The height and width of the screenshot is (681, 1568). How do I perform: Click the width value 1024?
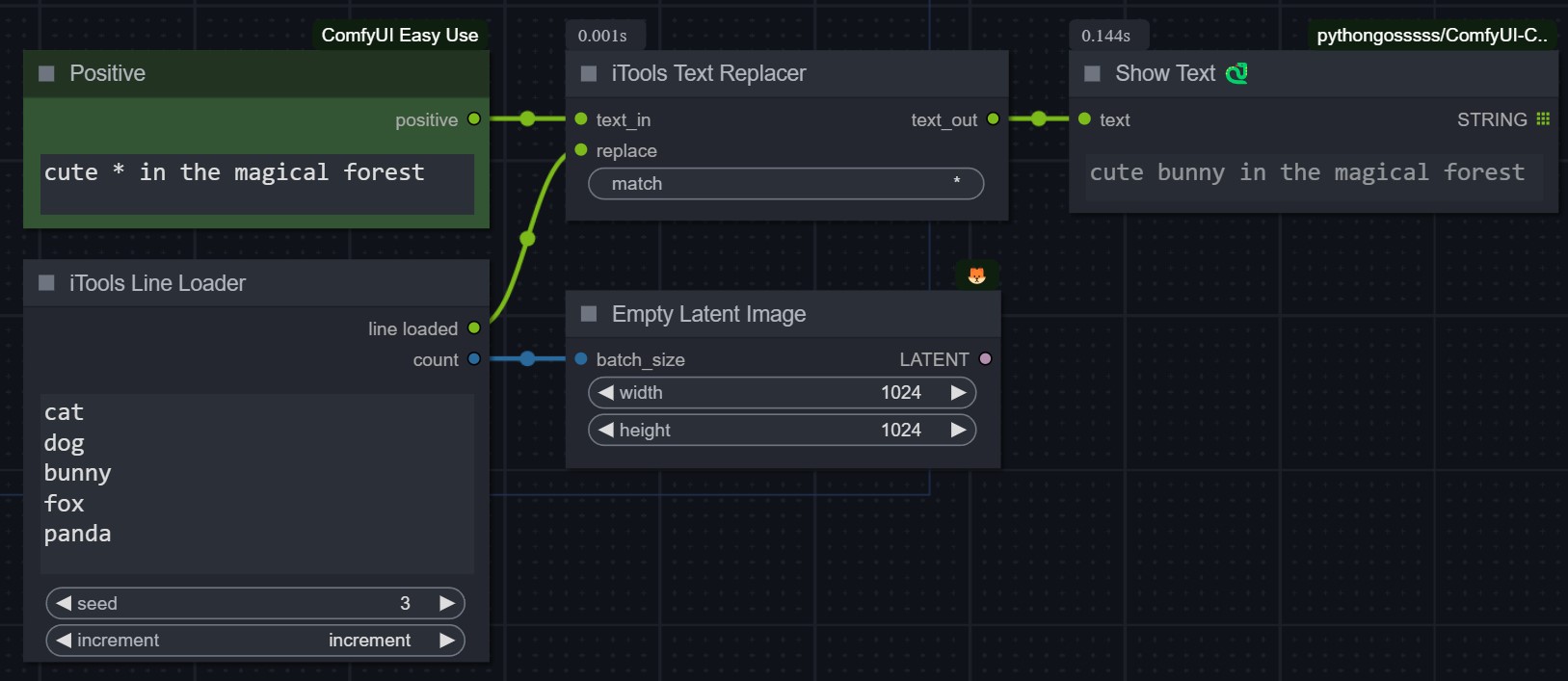coord(901,392)
